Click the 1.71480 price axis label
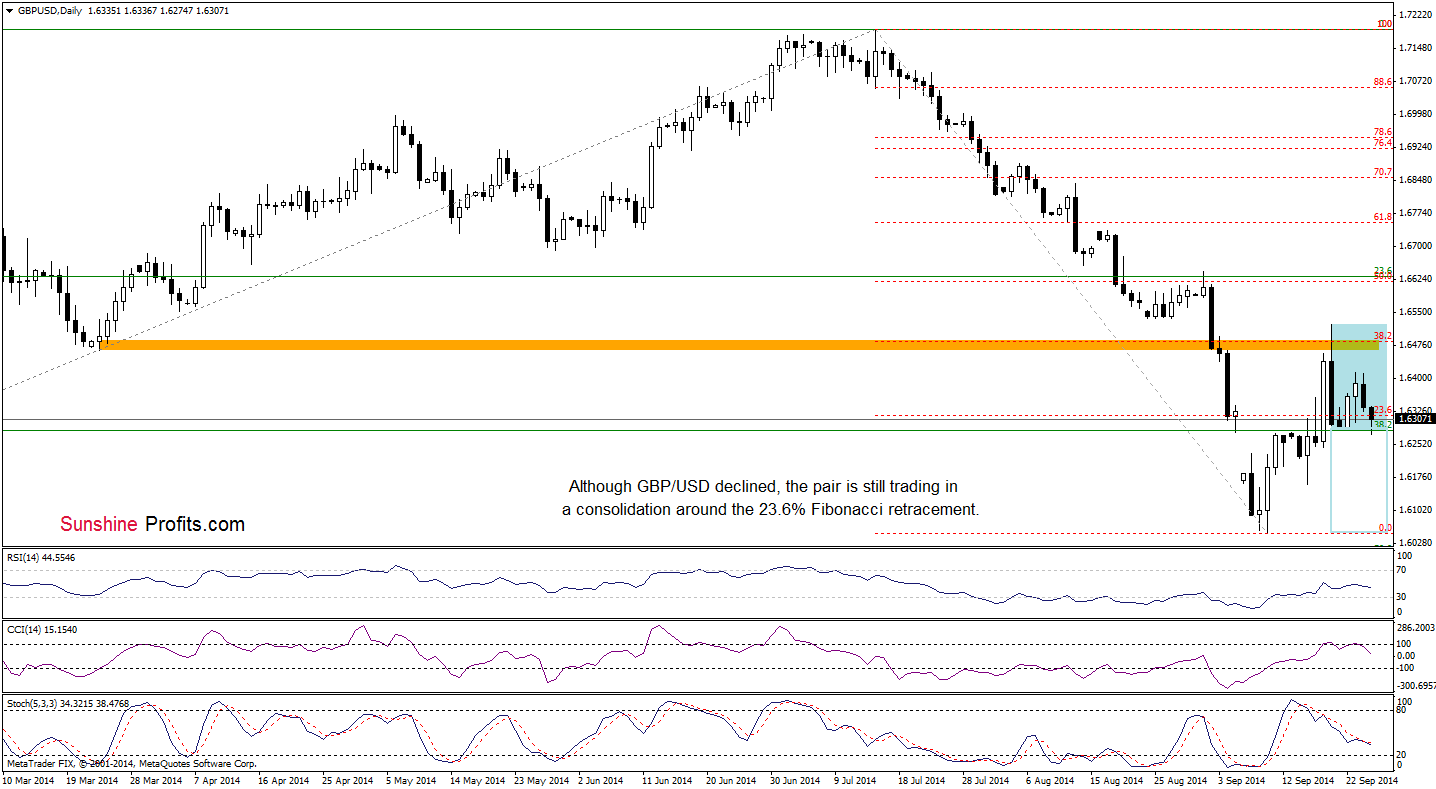1436x789 pixels. coord(1416,48)
